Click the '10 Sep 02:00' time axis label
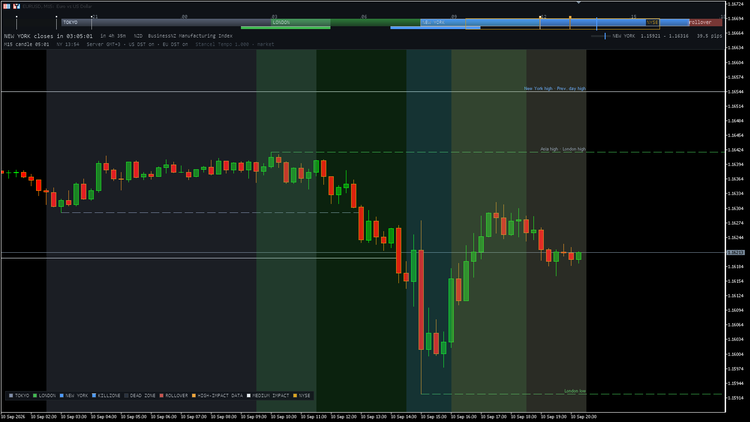The image size is (750, 422). click(44, 417)
